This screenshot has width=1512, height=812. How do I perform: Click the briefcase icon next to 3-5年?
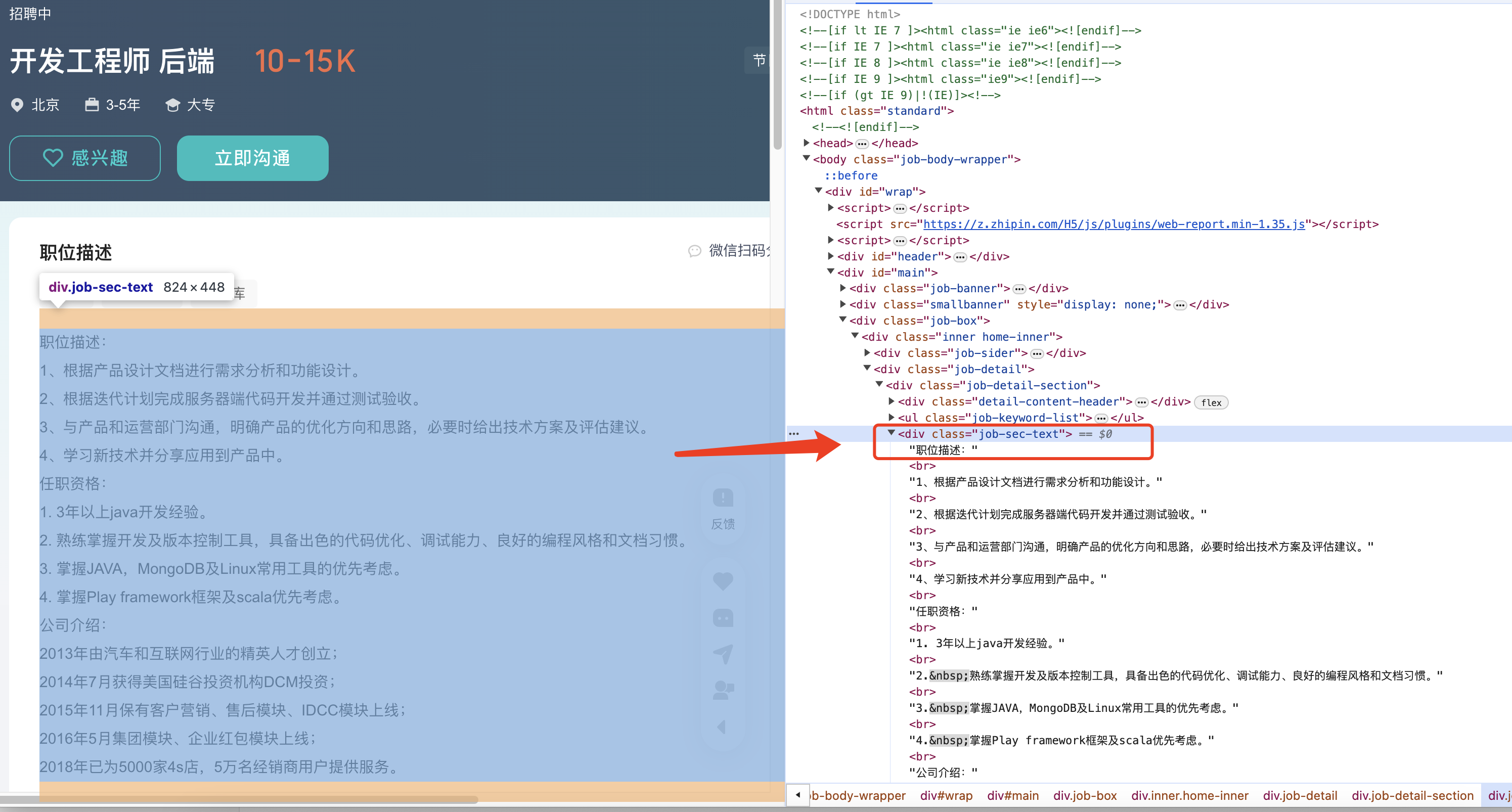point(92,105)
